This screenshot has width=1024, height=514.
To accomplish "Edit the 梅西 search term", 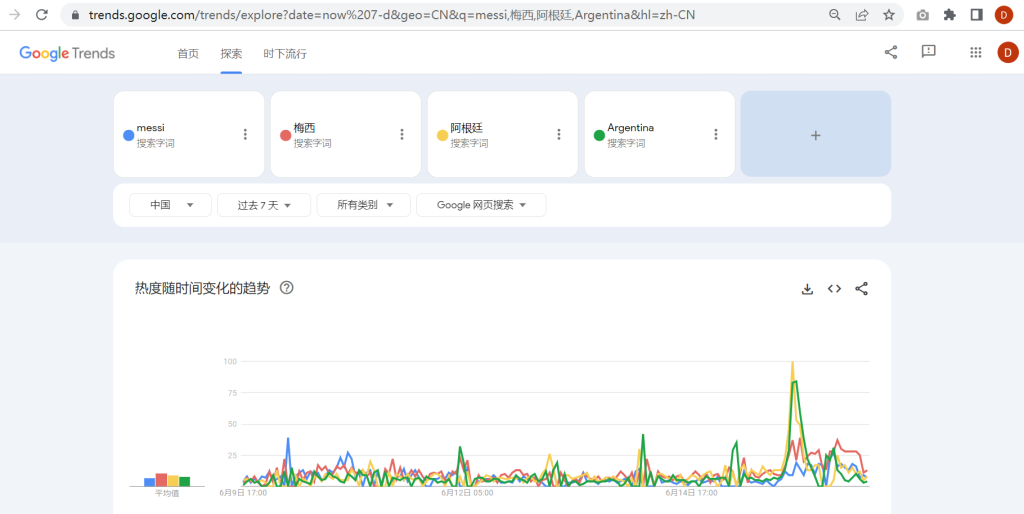I will (304, 128).
